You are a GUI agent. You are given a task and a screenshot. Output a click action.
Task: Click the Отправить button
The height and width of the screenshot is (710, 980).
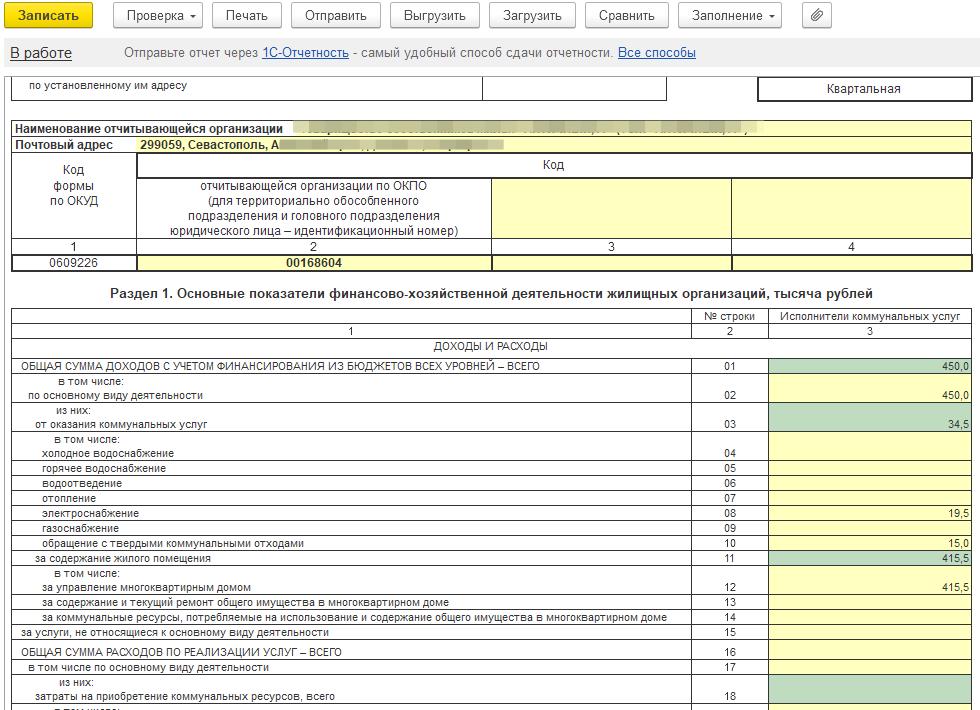tap(336, 16)
